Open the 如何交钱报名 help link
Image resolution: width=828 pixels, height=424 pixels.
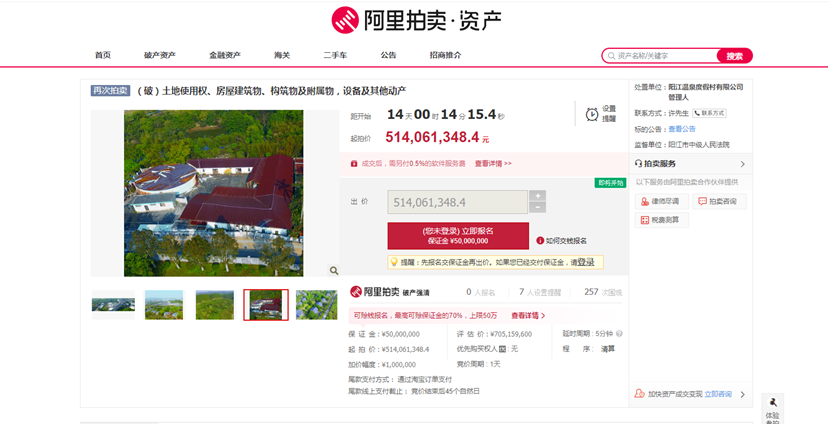pyautogui.click(x=566, y=241)
